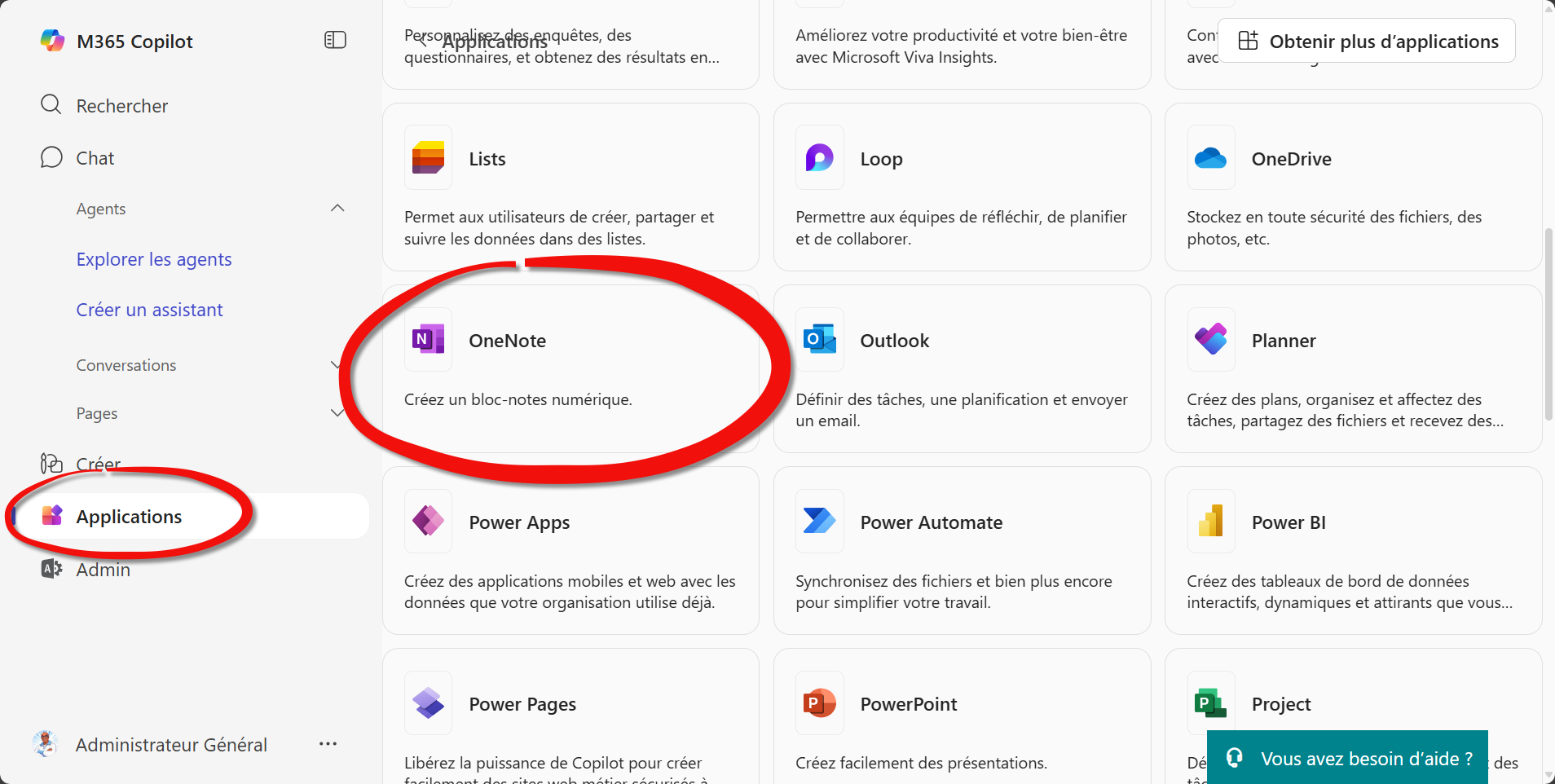
Task: Launch Outlook via its icon
Action: point(819,339)
